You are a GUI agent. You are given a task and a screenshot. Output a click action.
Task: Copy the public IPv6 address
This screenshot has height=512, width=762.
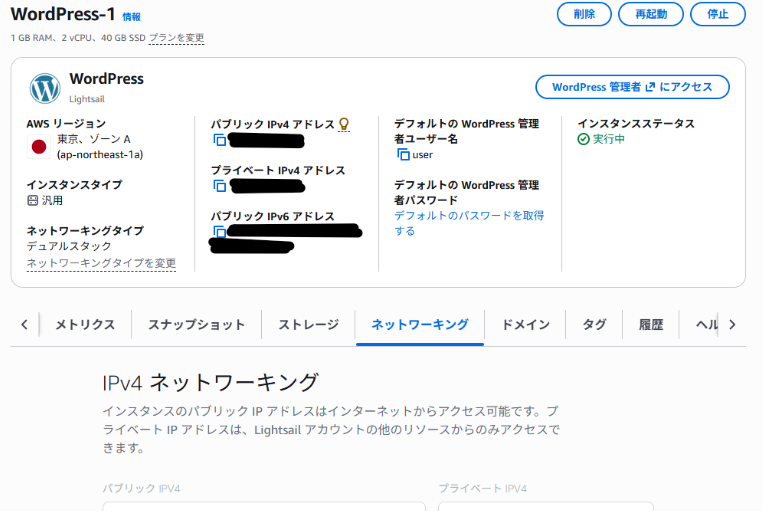220,231
